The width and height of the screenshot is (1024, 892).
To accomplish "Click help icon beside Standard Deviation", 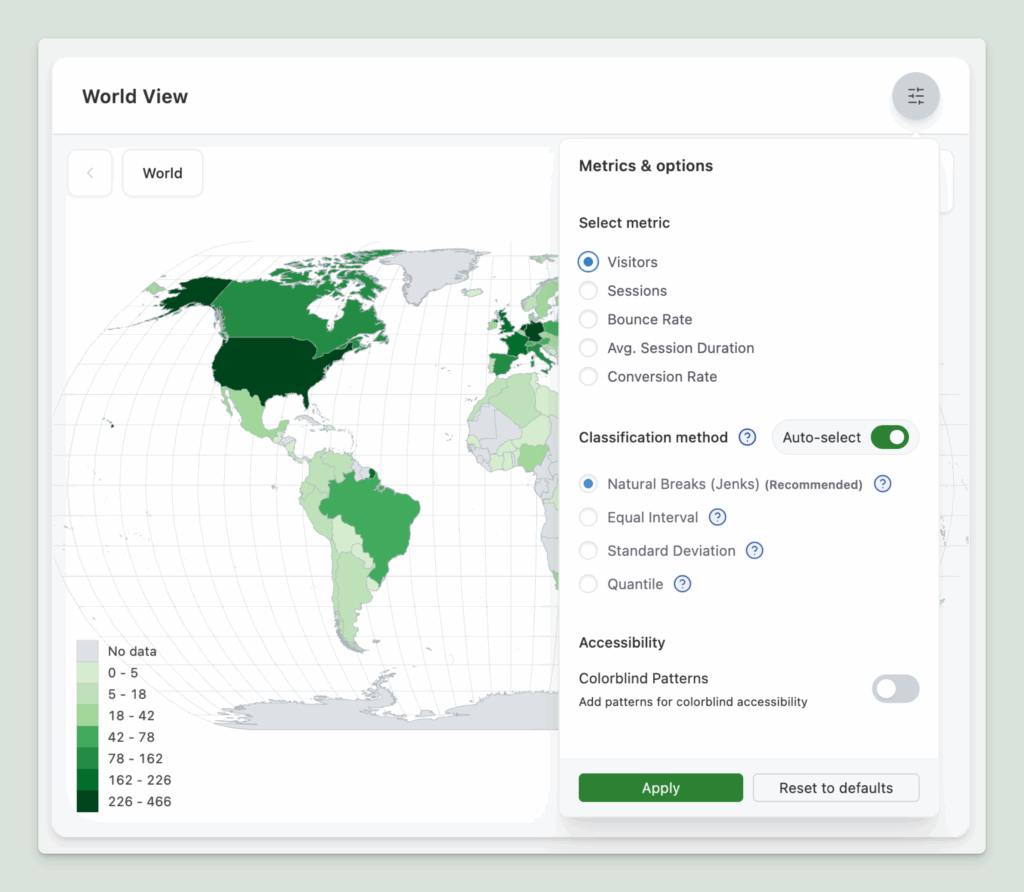I will pyautogui.click(x=755, y=550).
